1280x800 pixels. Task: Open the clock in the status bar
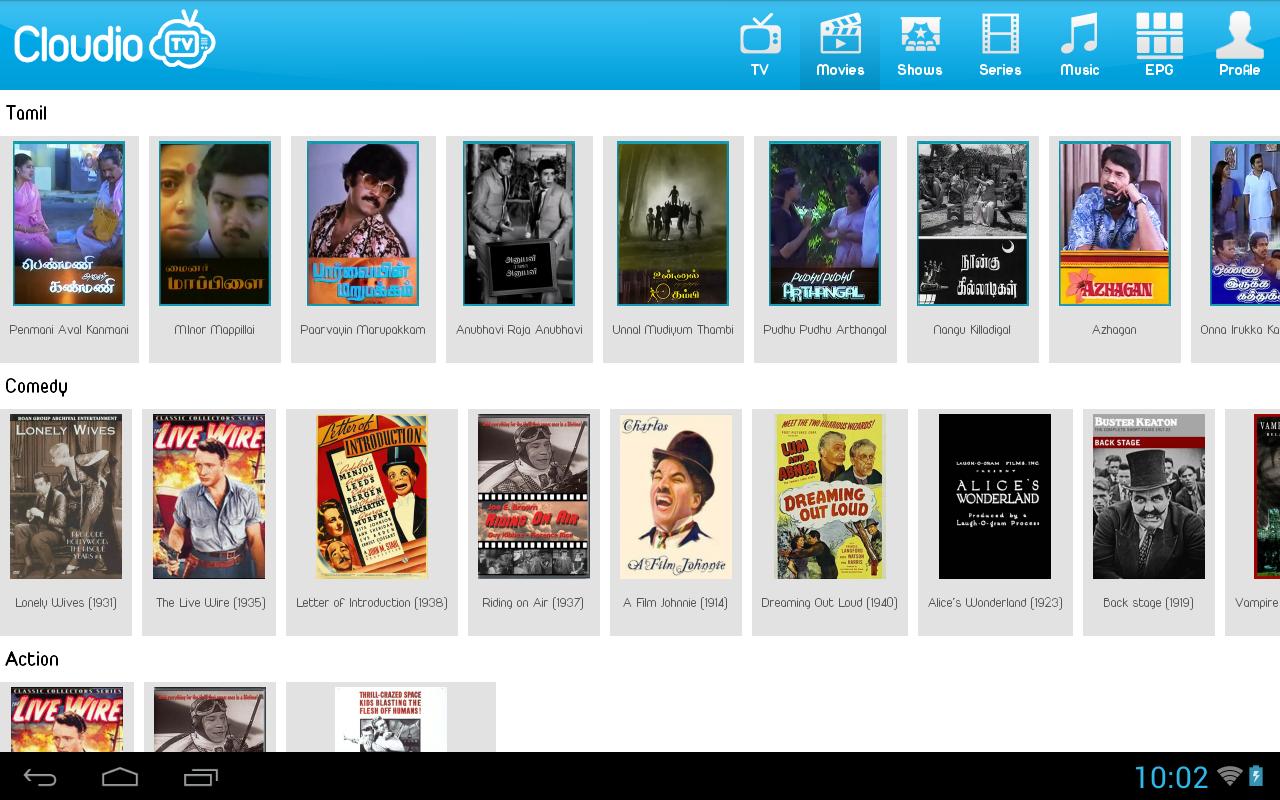tap(1171, 777)
